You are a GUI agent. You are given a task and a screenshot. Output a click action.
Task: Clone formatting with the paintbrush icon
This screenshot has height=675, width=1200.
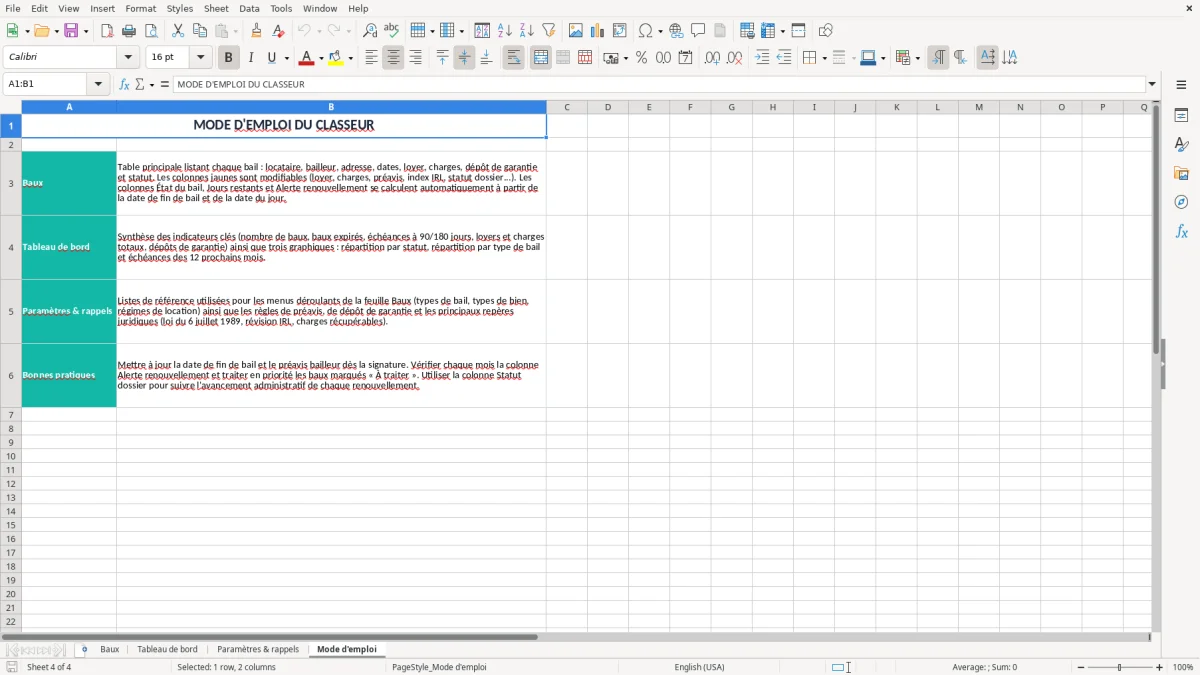point(257,31)
